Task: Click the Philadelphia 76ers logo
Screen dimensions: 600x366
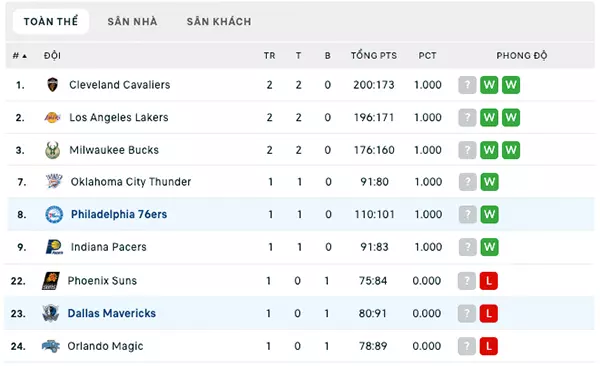Action: pos(54,214)
